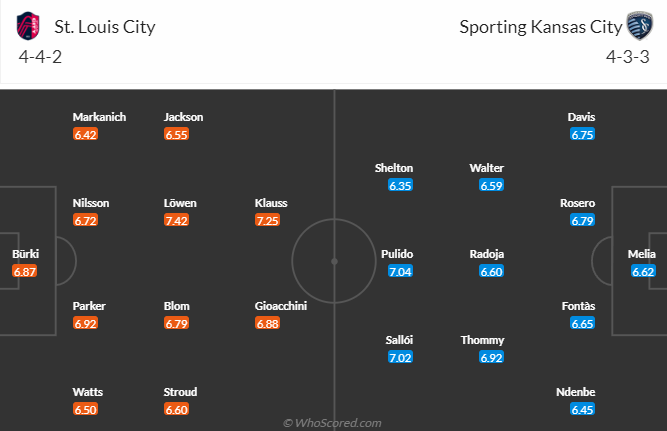Select Sallói's 7.02 rating badge
The image size is (667, 431).
point(400,357)
